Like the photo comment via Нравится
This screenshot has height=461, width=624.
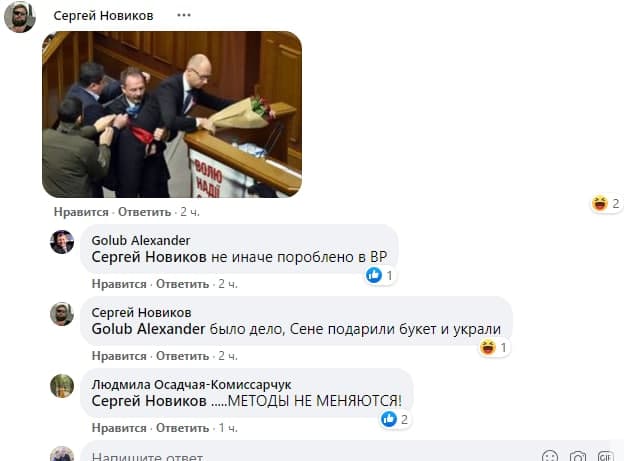(x=81, y=212)
